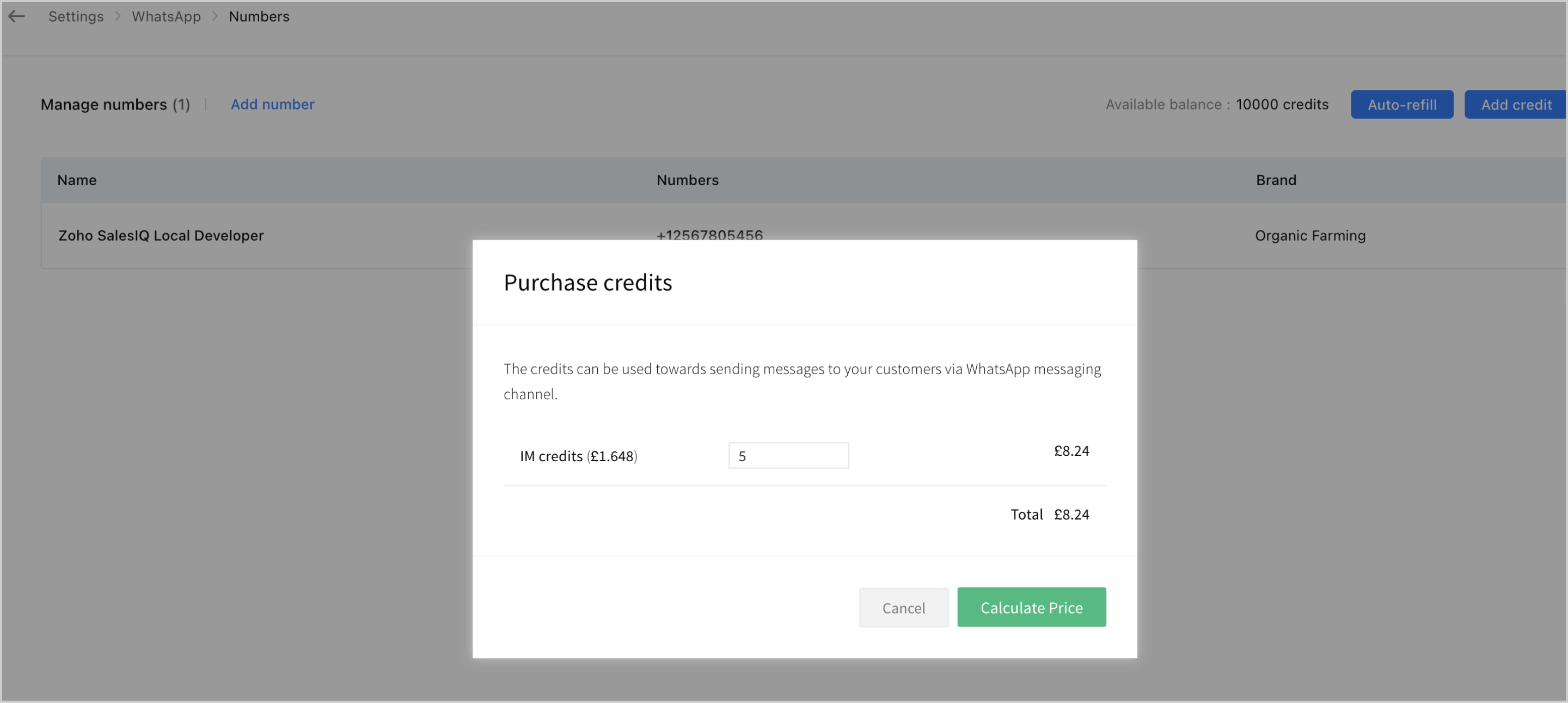Click Organic Farming brand cell
This screenshot has height=703, width=1568.
(1310, 236)
